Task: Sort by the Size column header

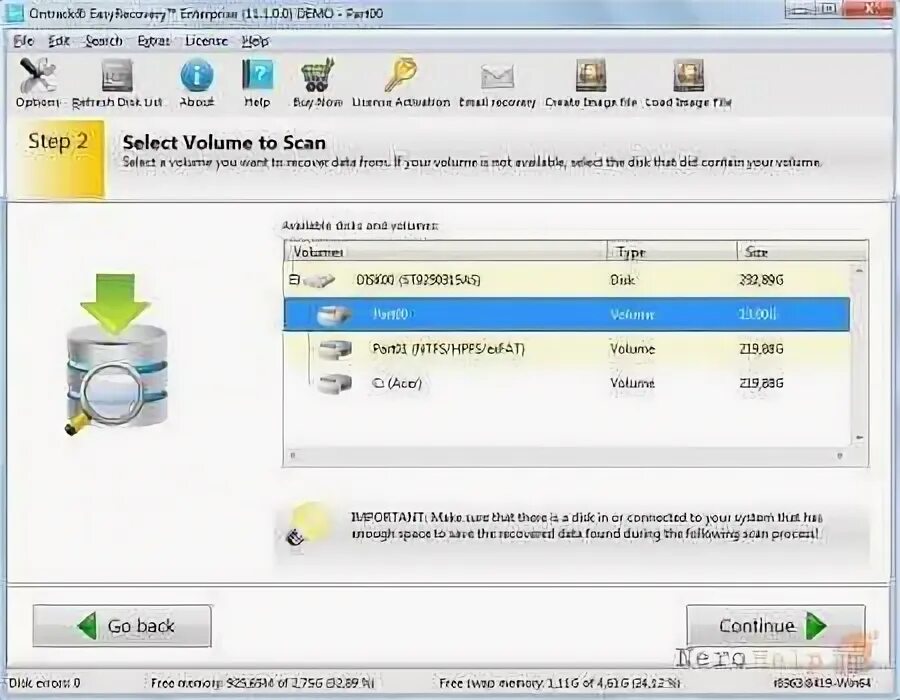Action: pos(802,252)
